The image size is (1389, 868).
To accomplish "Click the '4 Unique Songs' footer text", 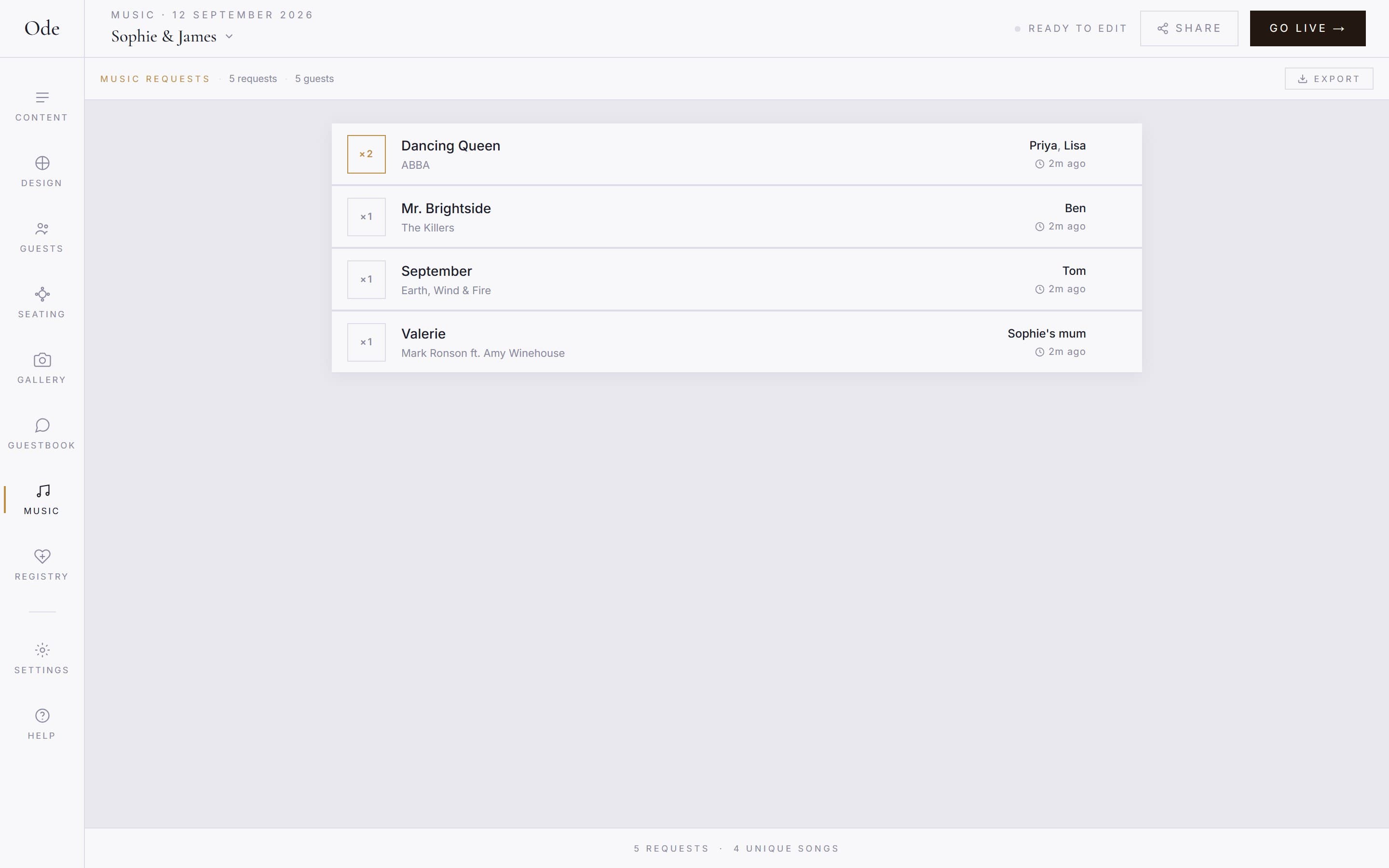I will point(786,849).
